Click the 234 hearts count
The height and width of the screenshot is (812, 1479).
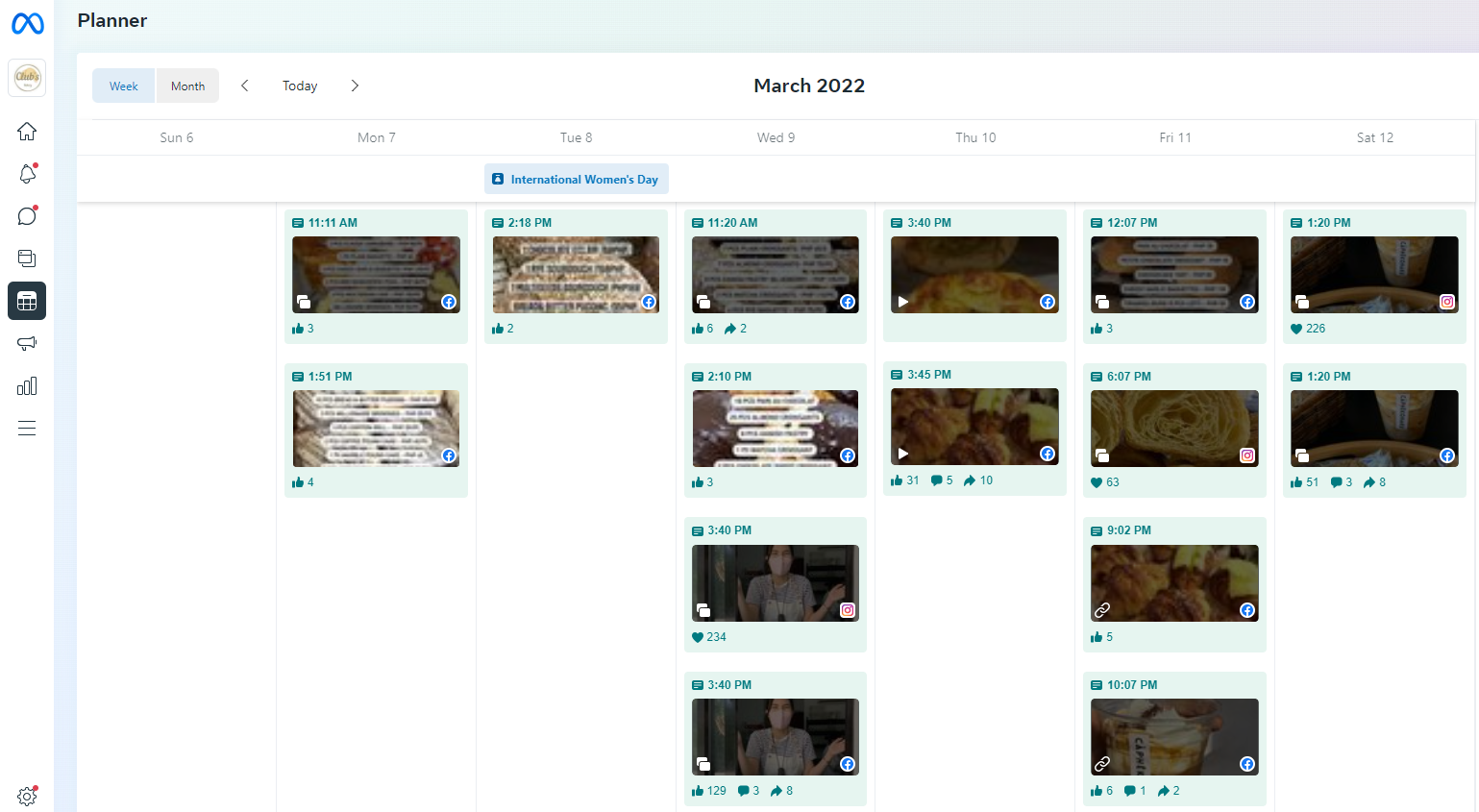pyautogui.click(x=709, y=637)
